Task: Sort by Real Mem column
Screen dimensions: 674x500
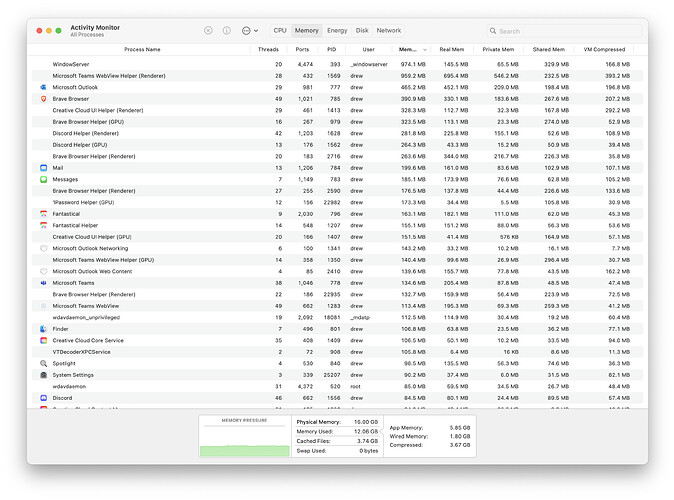Action: pos(451,49)
